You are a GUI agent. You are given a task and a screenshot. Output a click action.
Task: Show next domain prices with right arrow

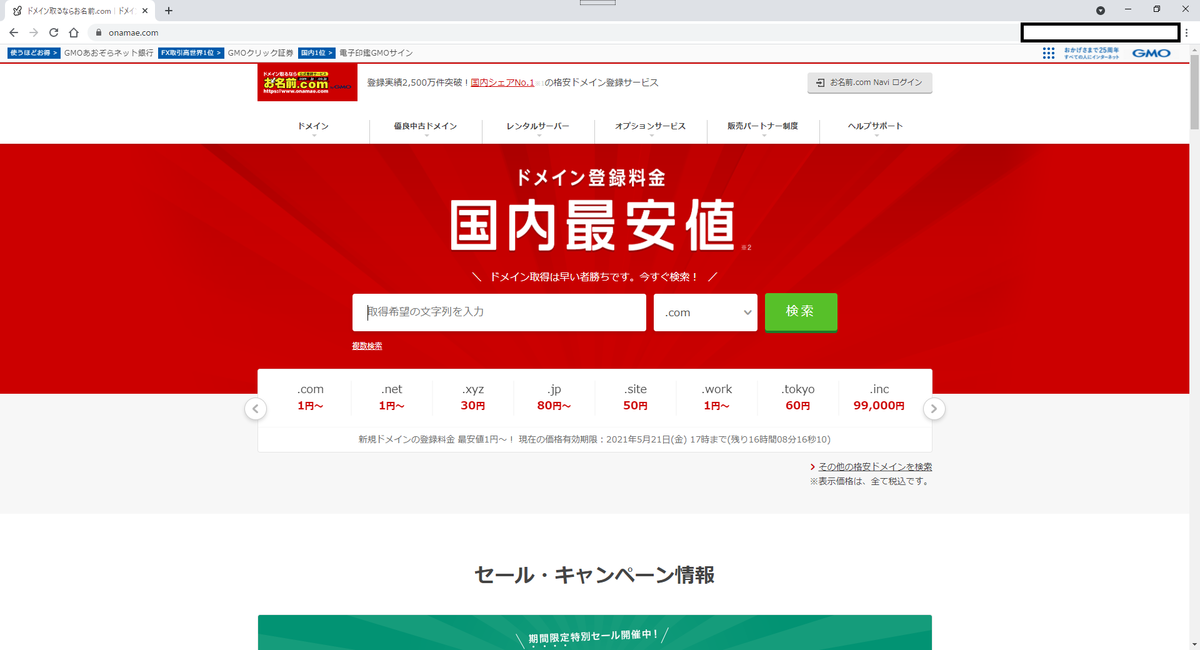[934, 409]
